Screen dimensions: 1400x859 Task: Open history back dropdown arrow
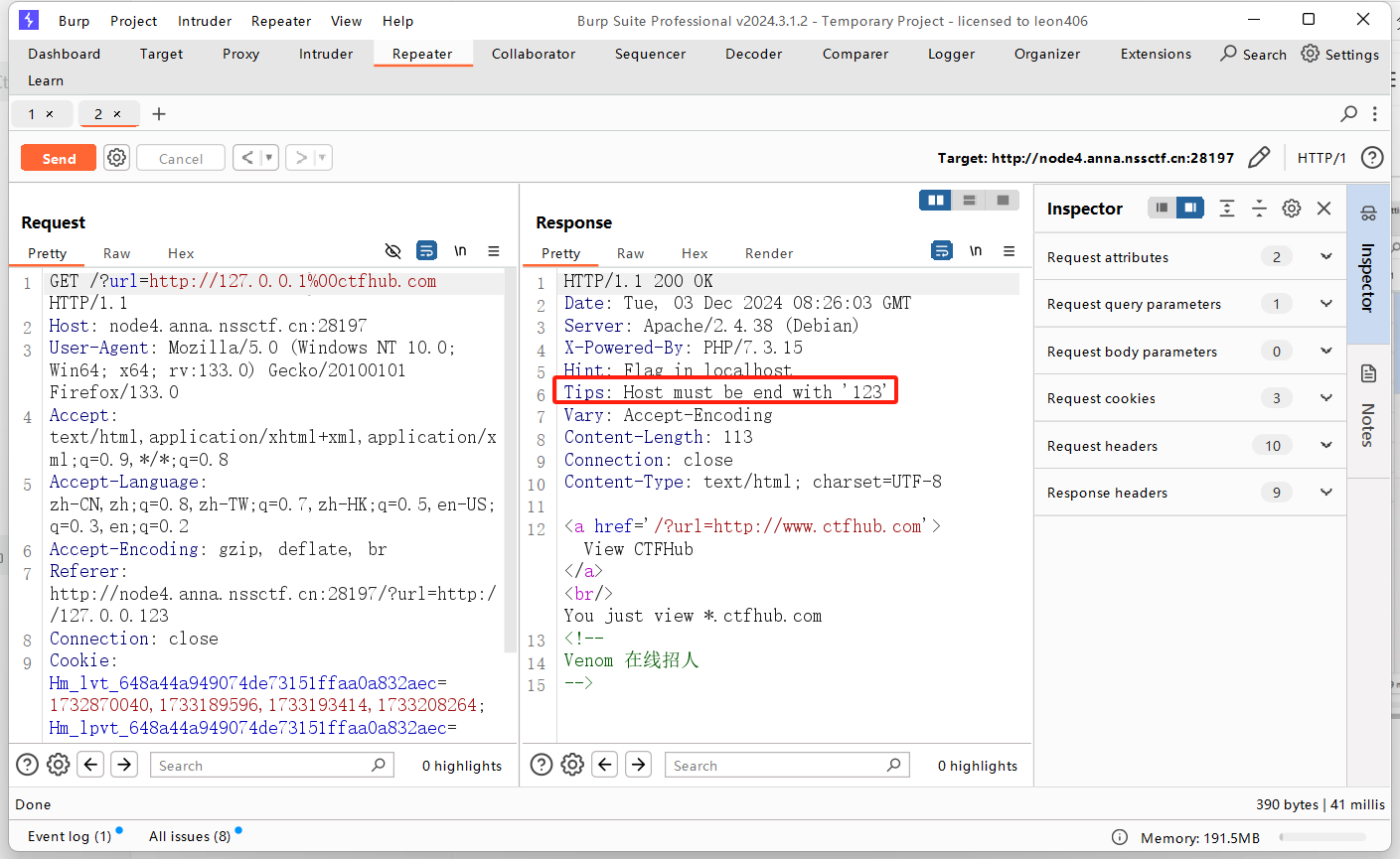(x=268, y=158)
